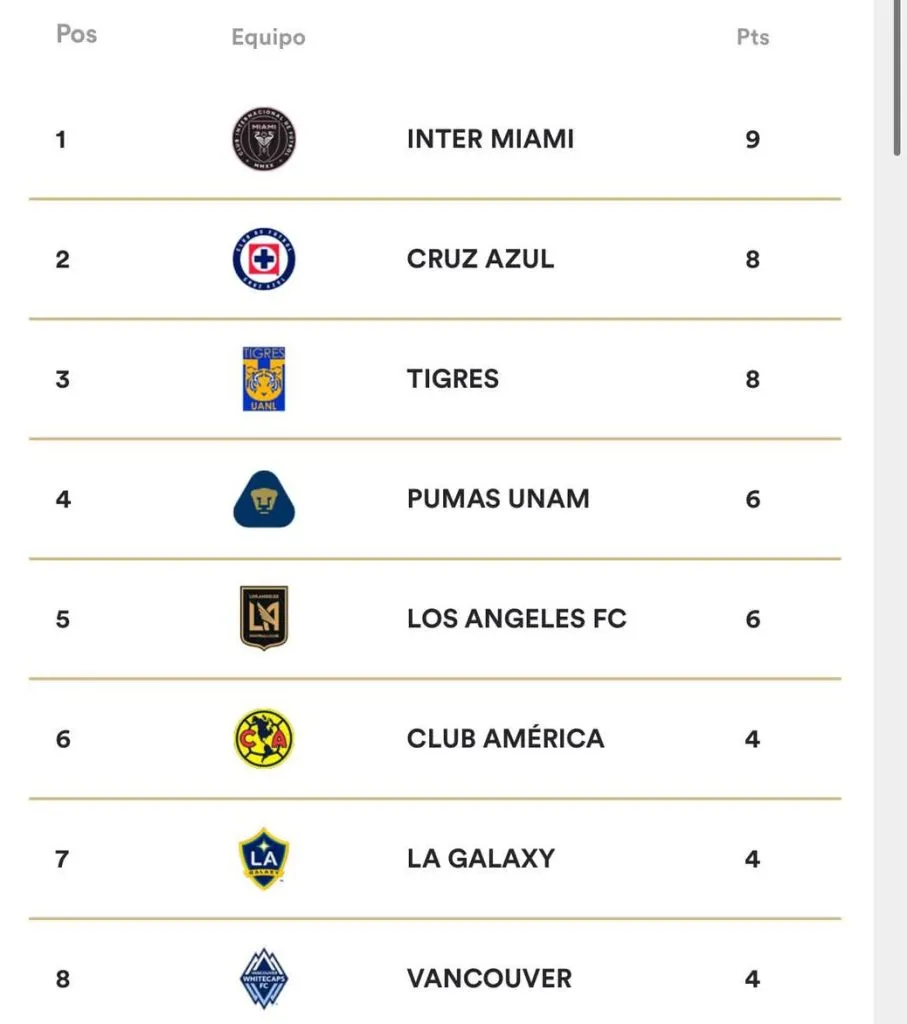Screen dimensions: 907x1024
Task: Click the Equipo column header
Action: pyautogui.click(x=268, y=38)
